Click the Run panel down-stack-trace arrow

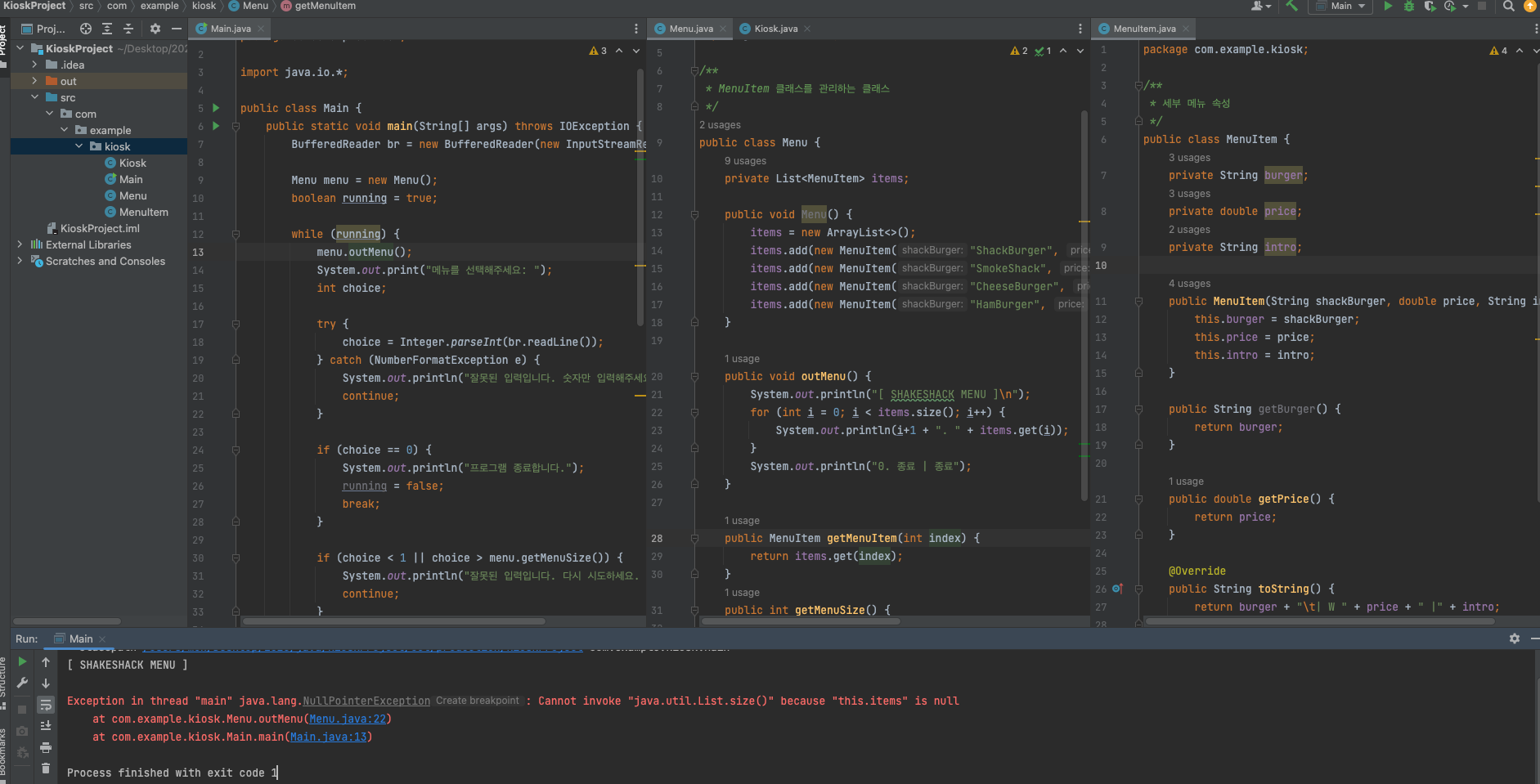tap(46, 683)
